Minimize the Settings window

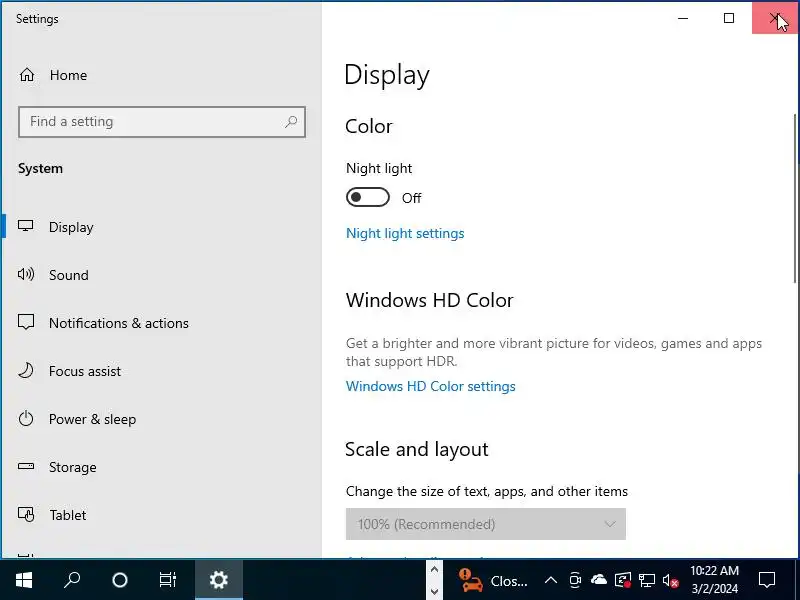[x=683, y=18]
